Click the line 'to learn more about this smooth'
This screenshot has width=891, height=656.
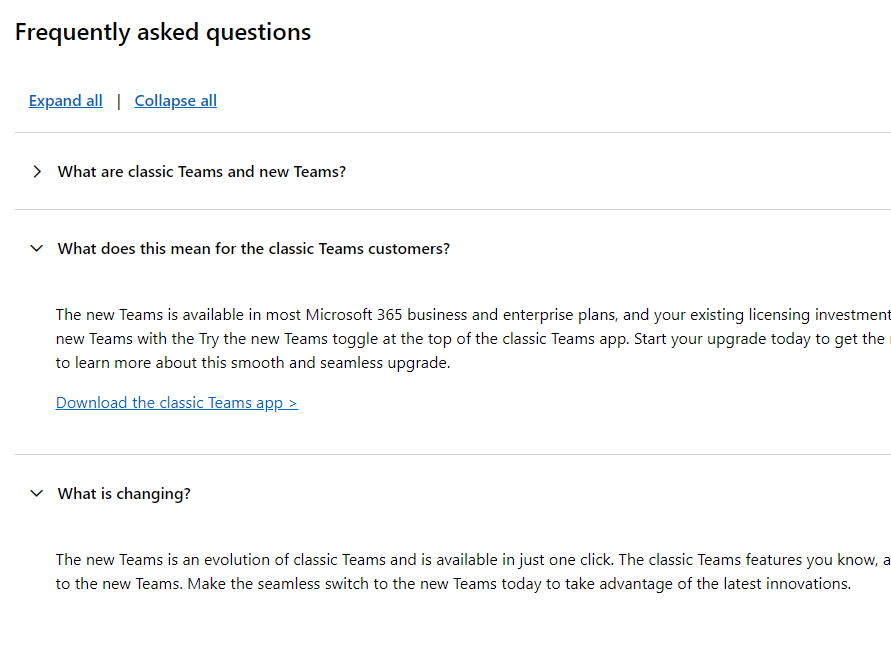[253, 363]
